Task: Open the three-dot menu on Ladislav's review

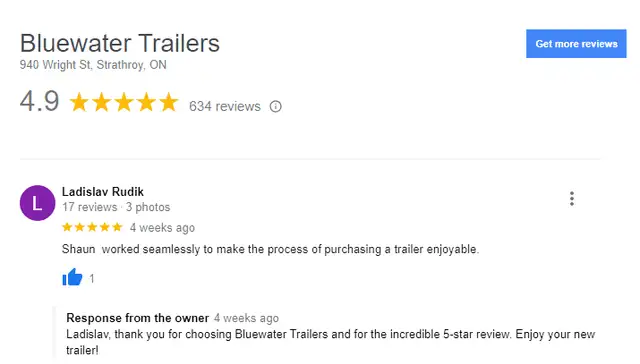Action: coord(572,198)
